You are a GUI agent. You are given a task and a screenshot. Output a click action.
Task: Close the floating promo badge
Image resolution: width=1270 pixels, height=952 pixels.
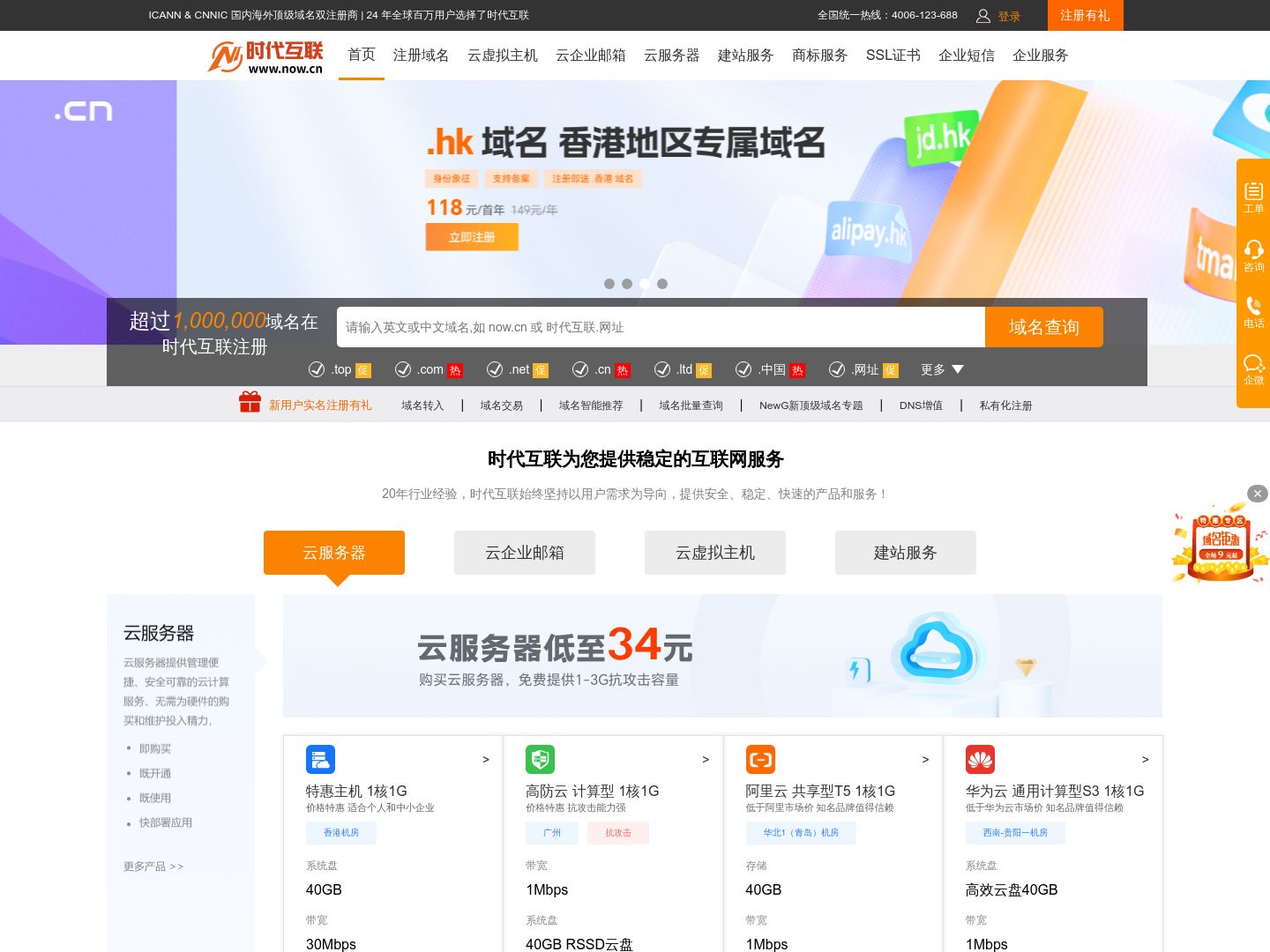pos(1258,494)
